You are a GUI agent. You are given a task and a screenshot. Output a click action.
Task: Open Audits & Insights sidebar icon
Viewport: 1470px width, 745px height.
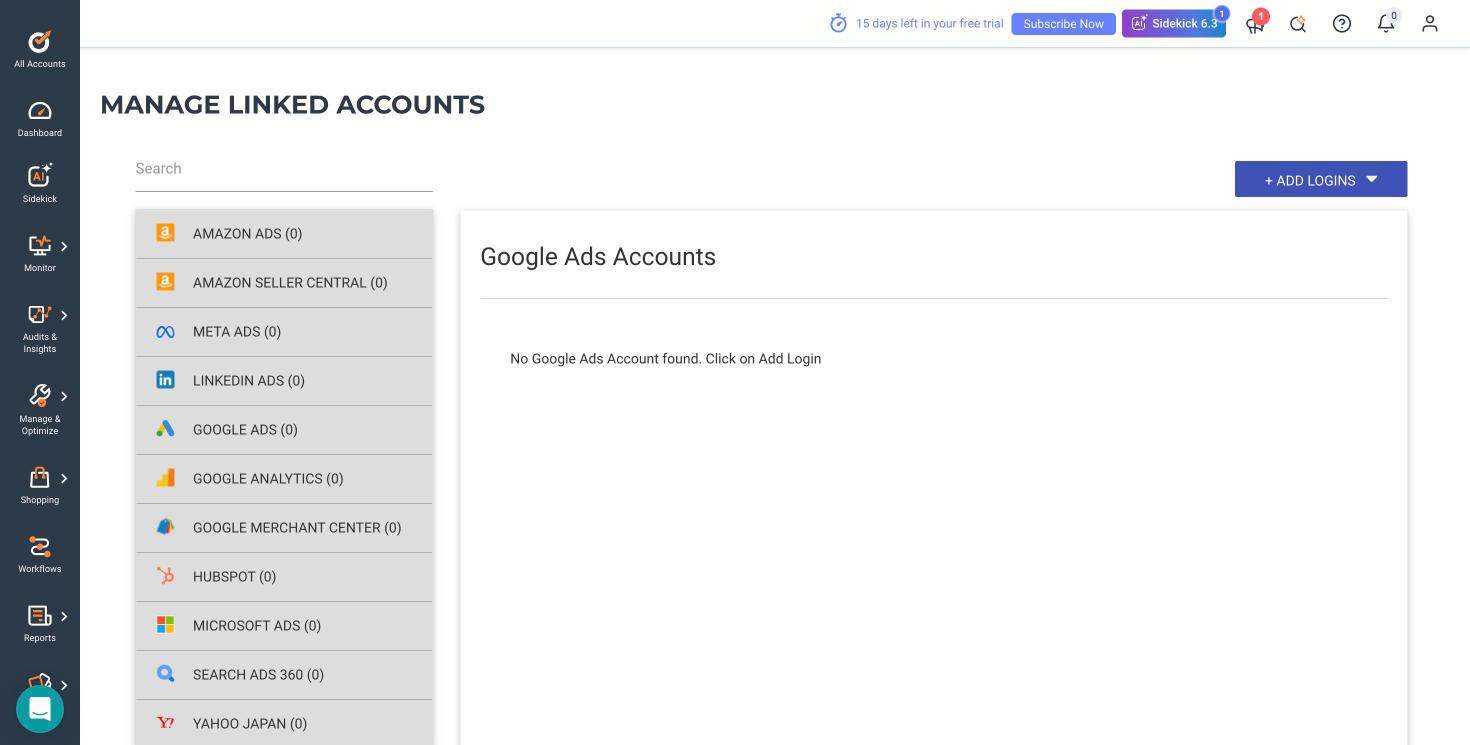[40, 314]
